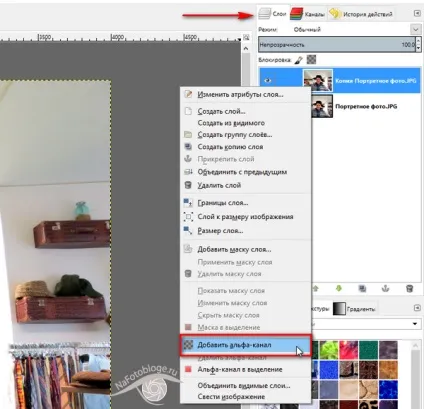Click the Копия Портретное фото.JPG layer name
Screen dimensions: 424x409
click(376, 81)
